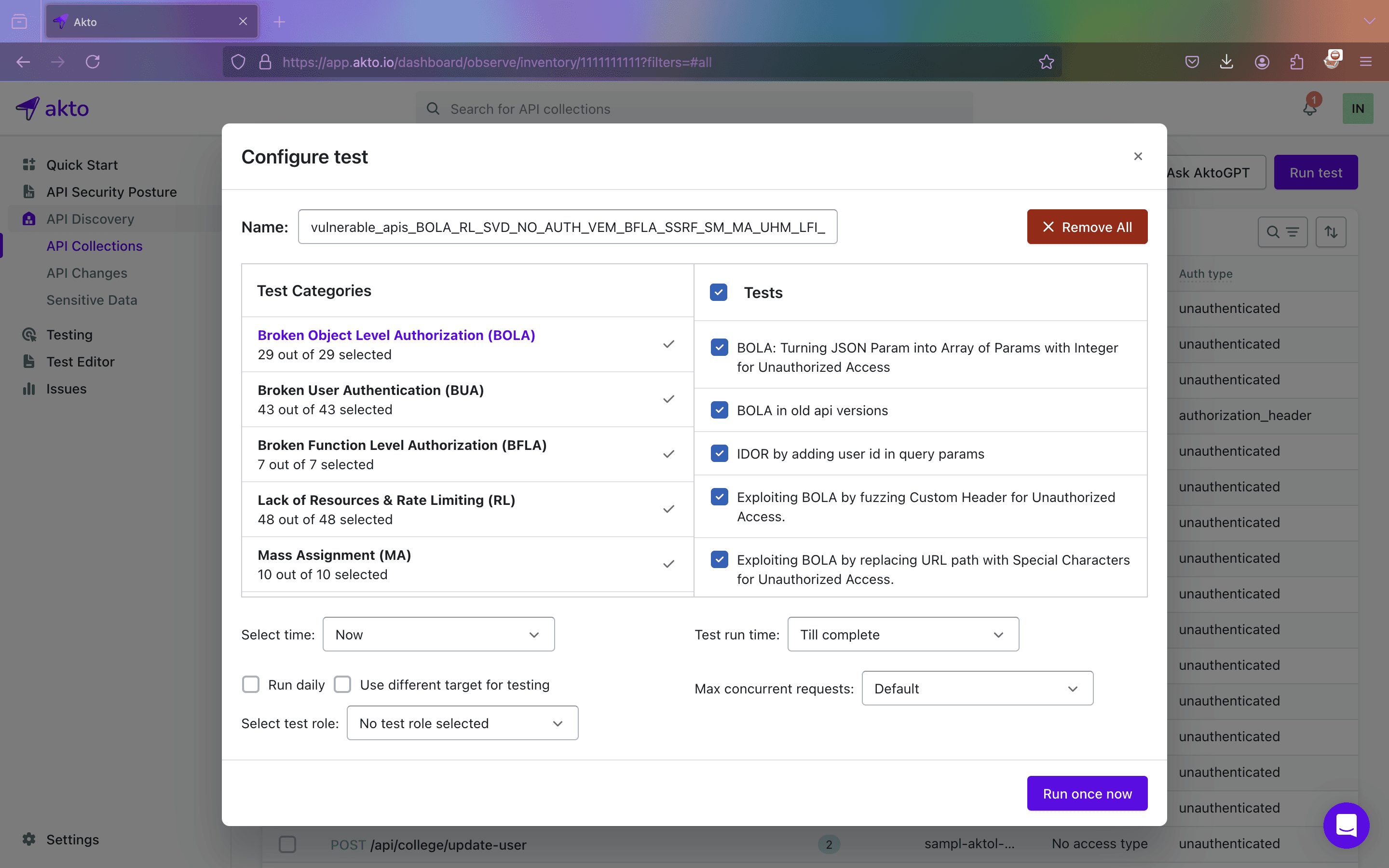Image resolution: width=1389 pixels, height=868 pixels.
Task: Click Run once now button
Action: click(x=1087, y=793)
